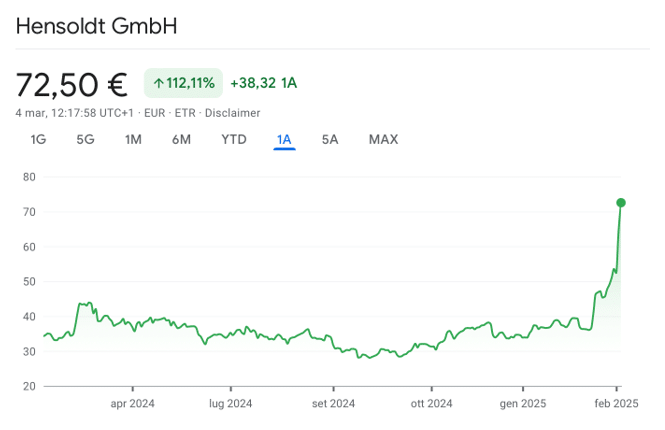Click the feb 2025 axis label
The image size is (665, 430).
click(616, 403)
